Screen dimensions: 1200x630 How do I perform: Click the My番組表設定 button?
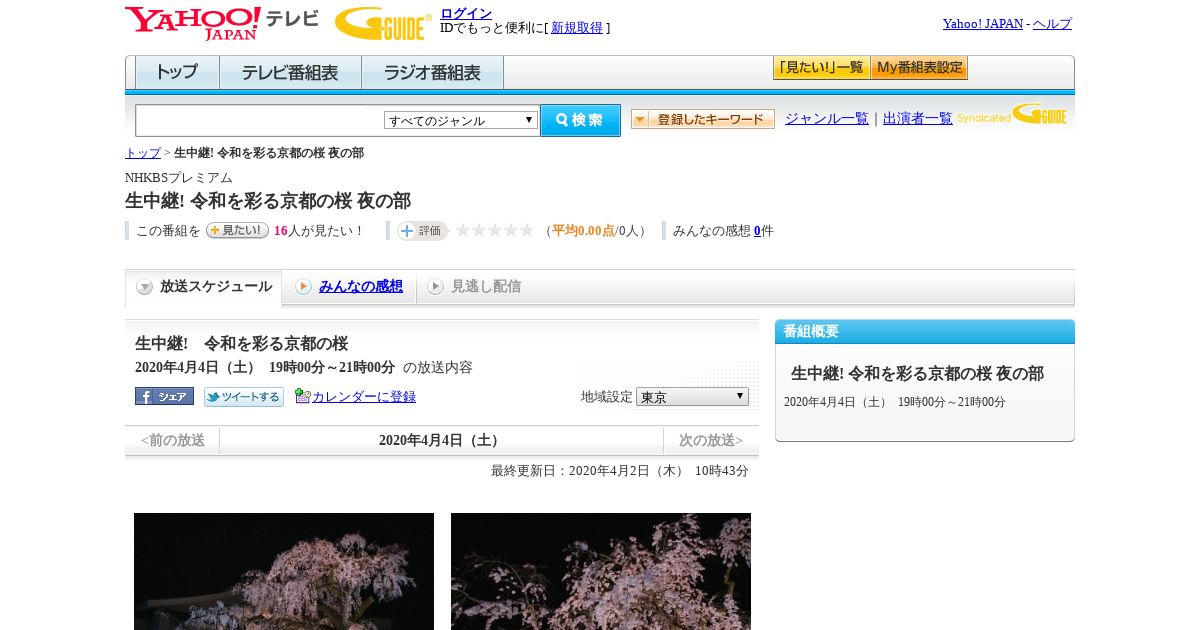pyautogui.click(x=919, y=68)
